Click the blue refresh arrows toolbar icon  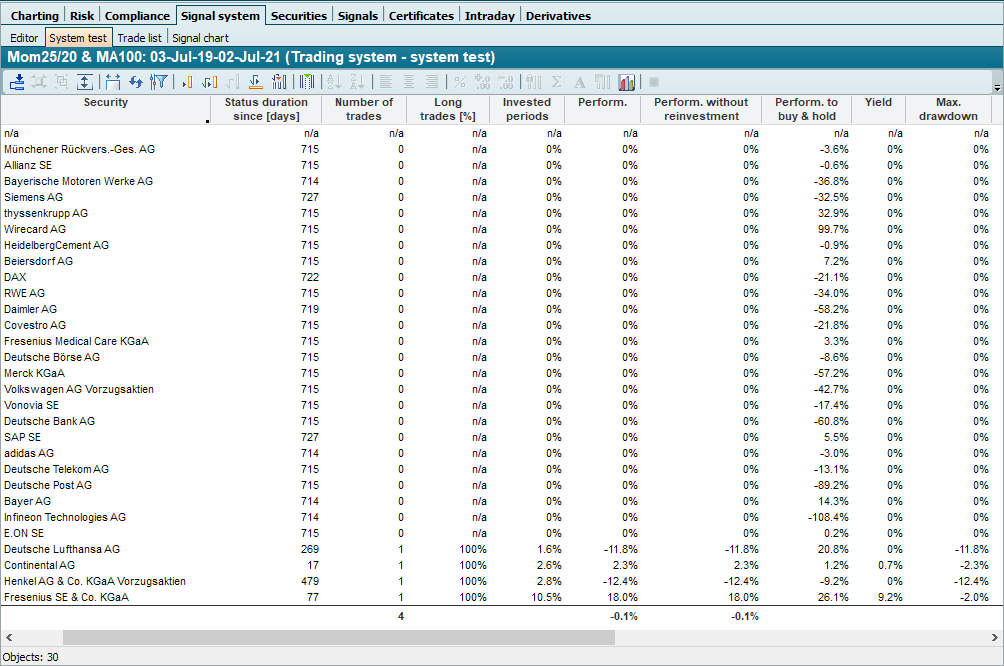pyautogui.click(x=135, y=82)
